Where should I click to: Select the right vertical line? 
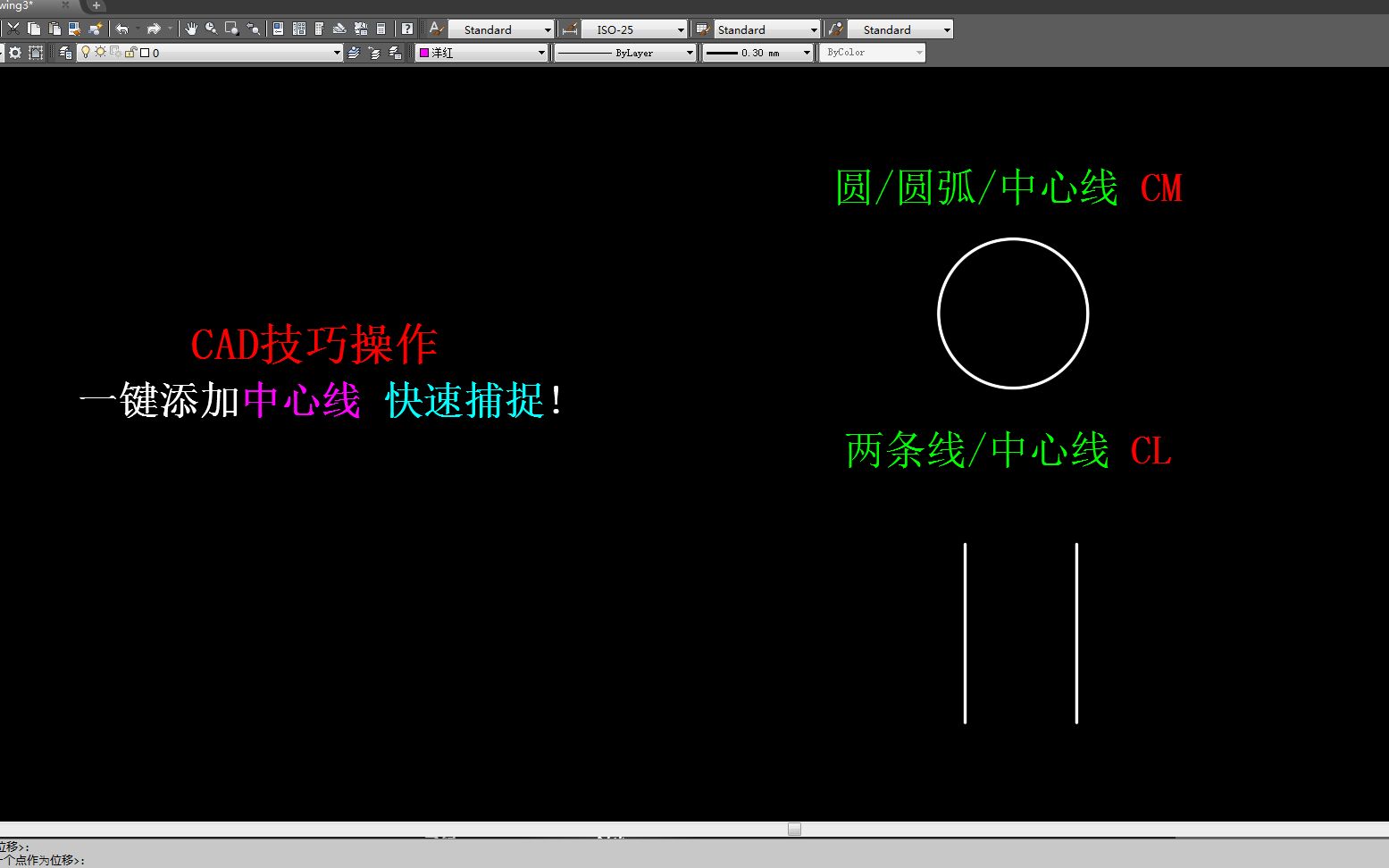point(1076,632)
